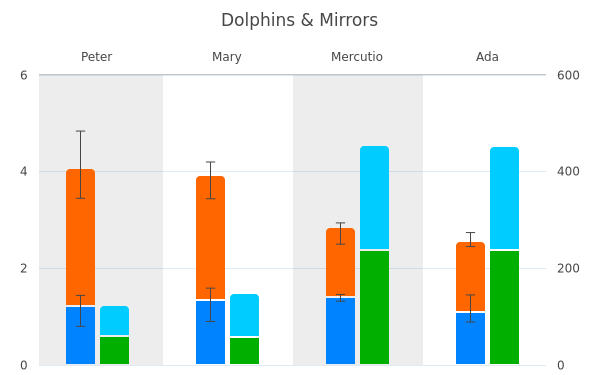Click the Dolphins & Mirrors chart title
This screenshot has width=600, height=375.
click(x=300, y=20)
